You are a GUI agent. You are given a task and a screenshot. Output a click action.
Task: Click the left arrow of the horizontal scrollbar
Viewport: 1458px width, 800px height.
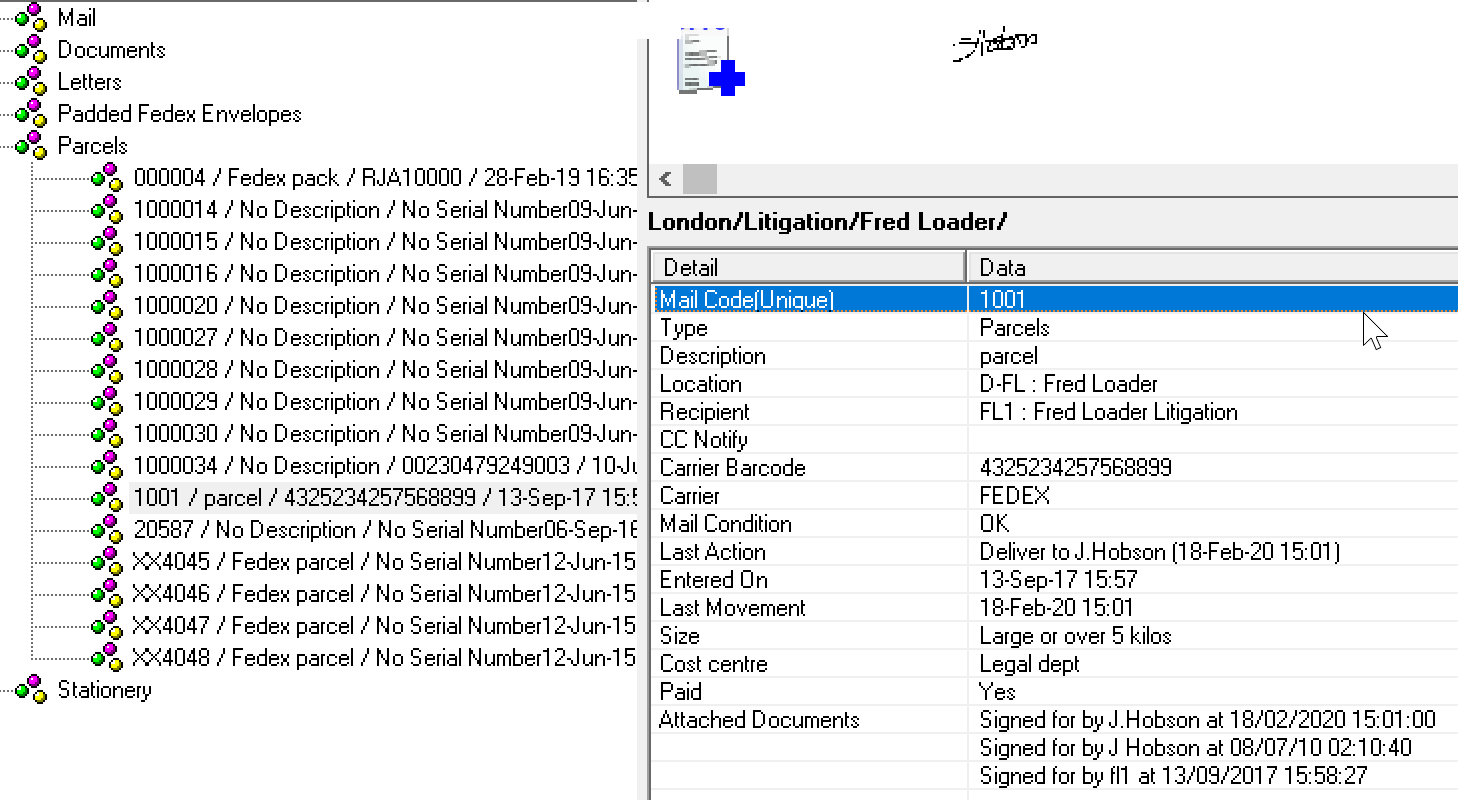(x=663, y=178)
